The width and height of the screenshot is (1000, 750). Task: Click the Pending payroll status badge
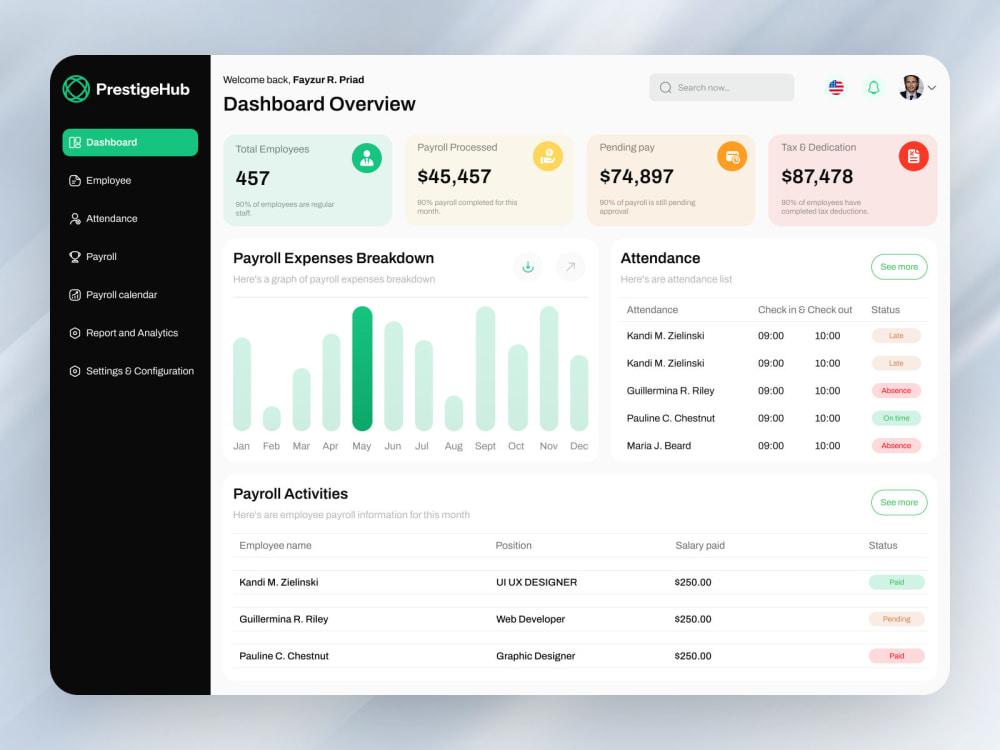click(897, 619)
